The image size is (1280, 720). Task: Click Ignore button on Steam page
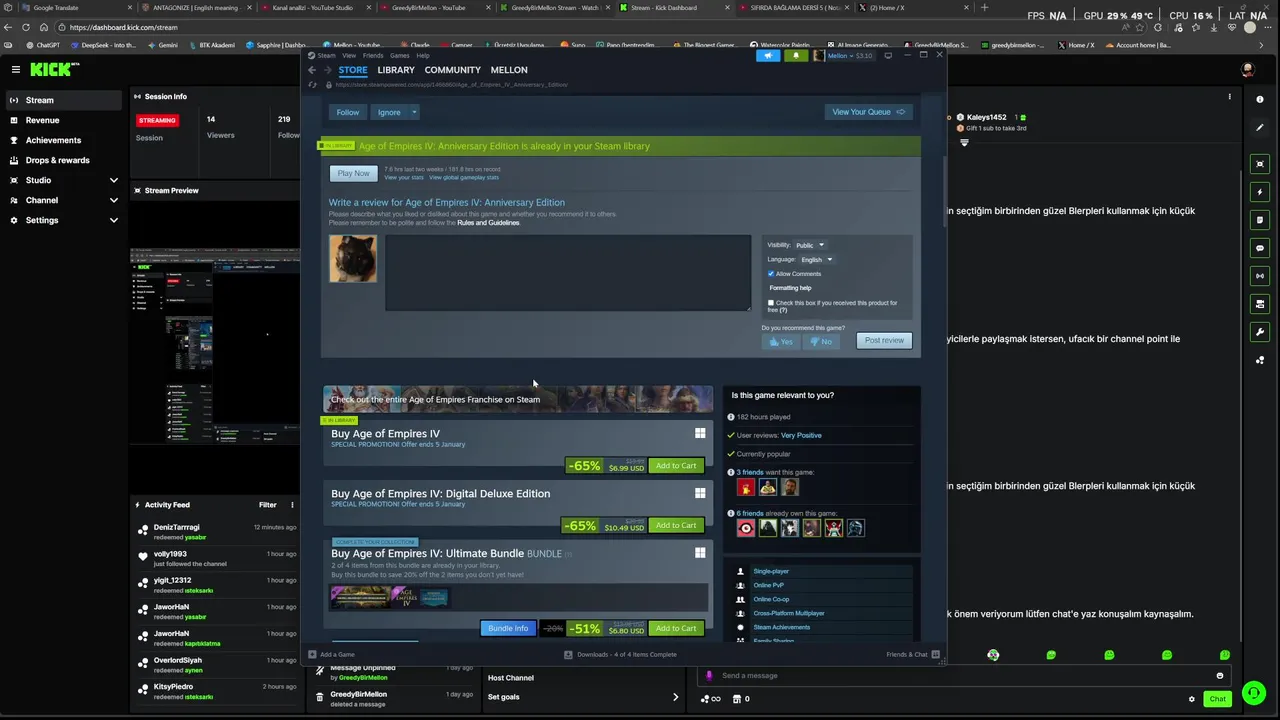coord(389,112)
